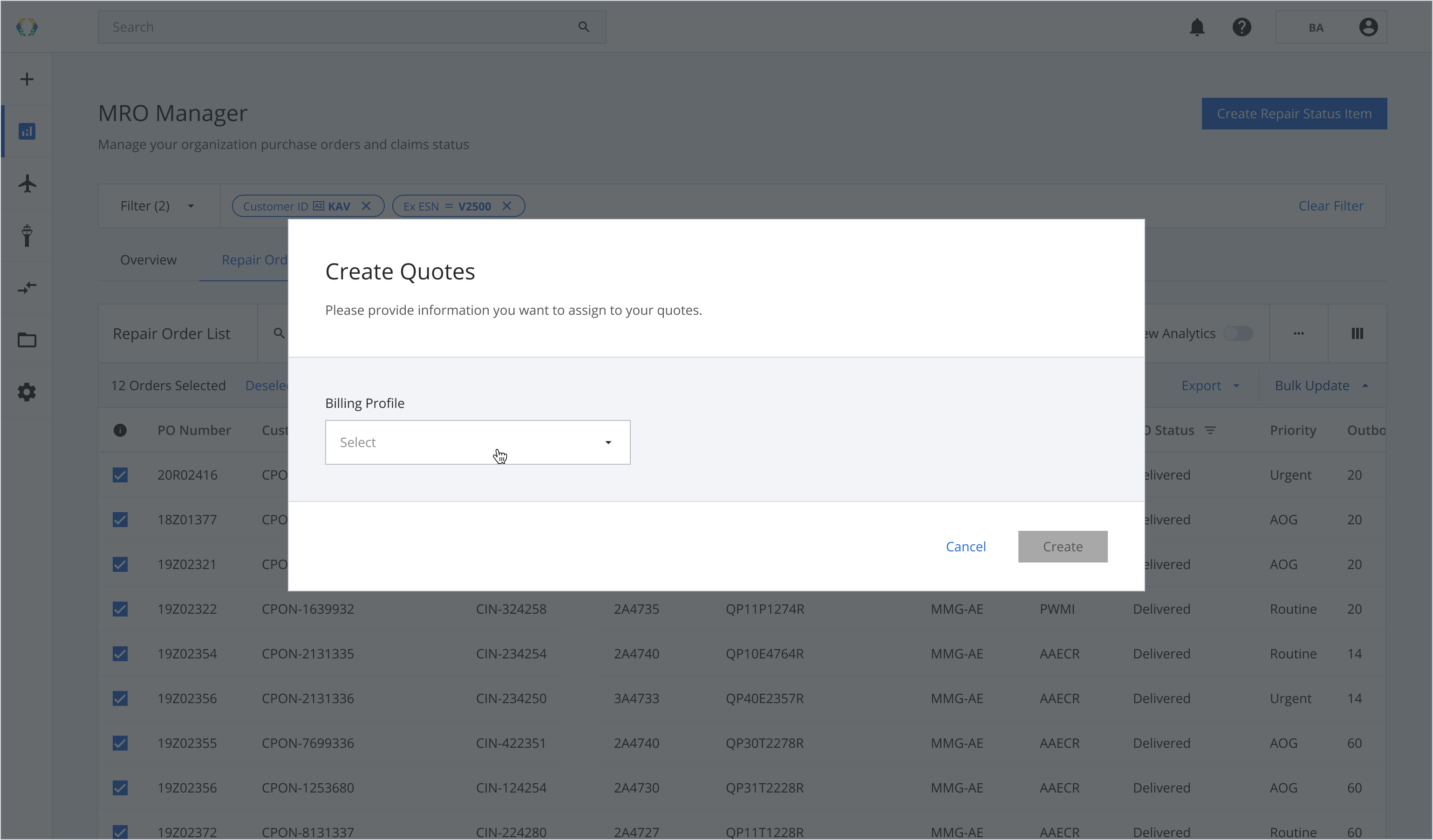
Task: Switch to the Overview tab
Action: (149, 260)
